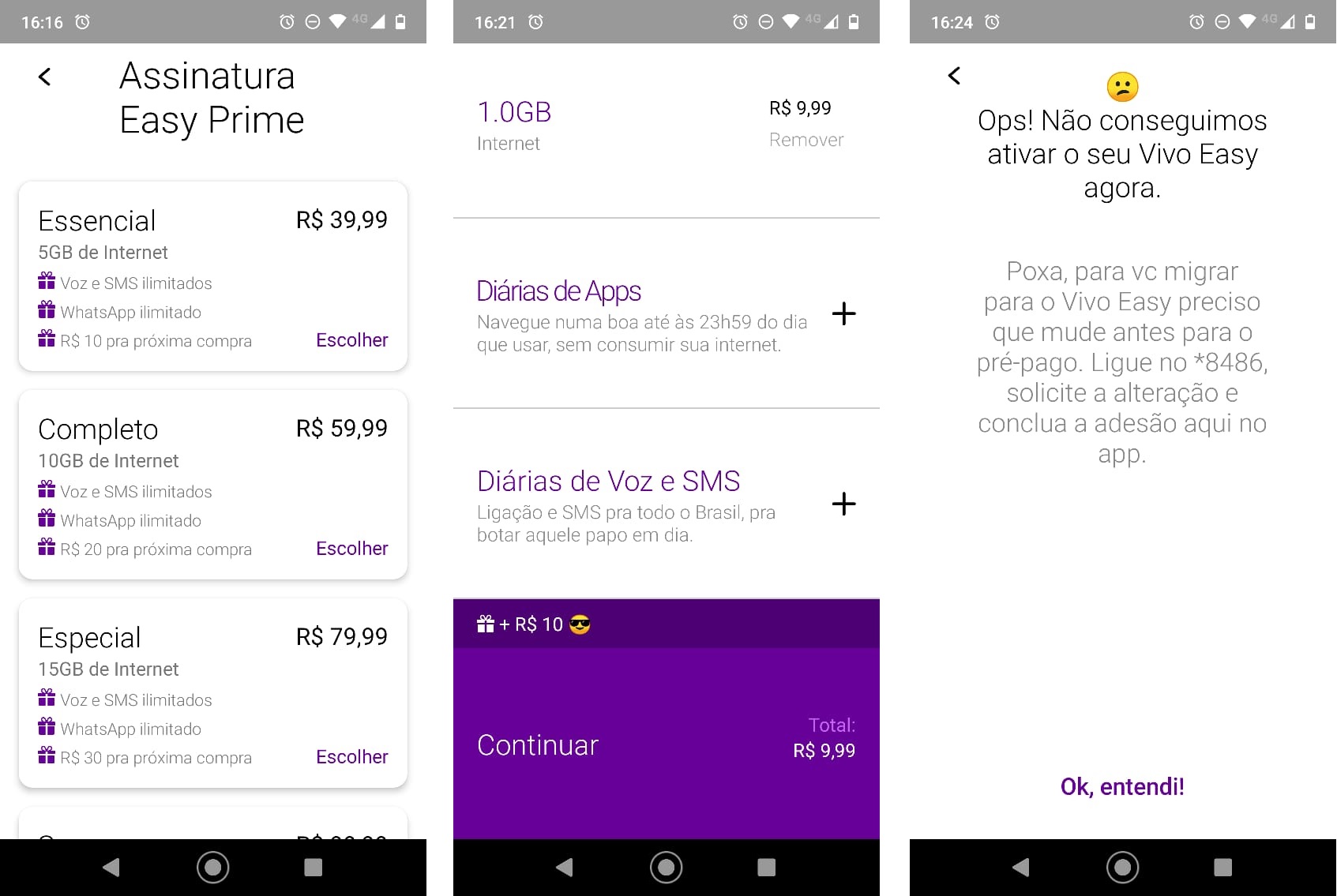Tap Android home button on first phone

pos(213,868)
